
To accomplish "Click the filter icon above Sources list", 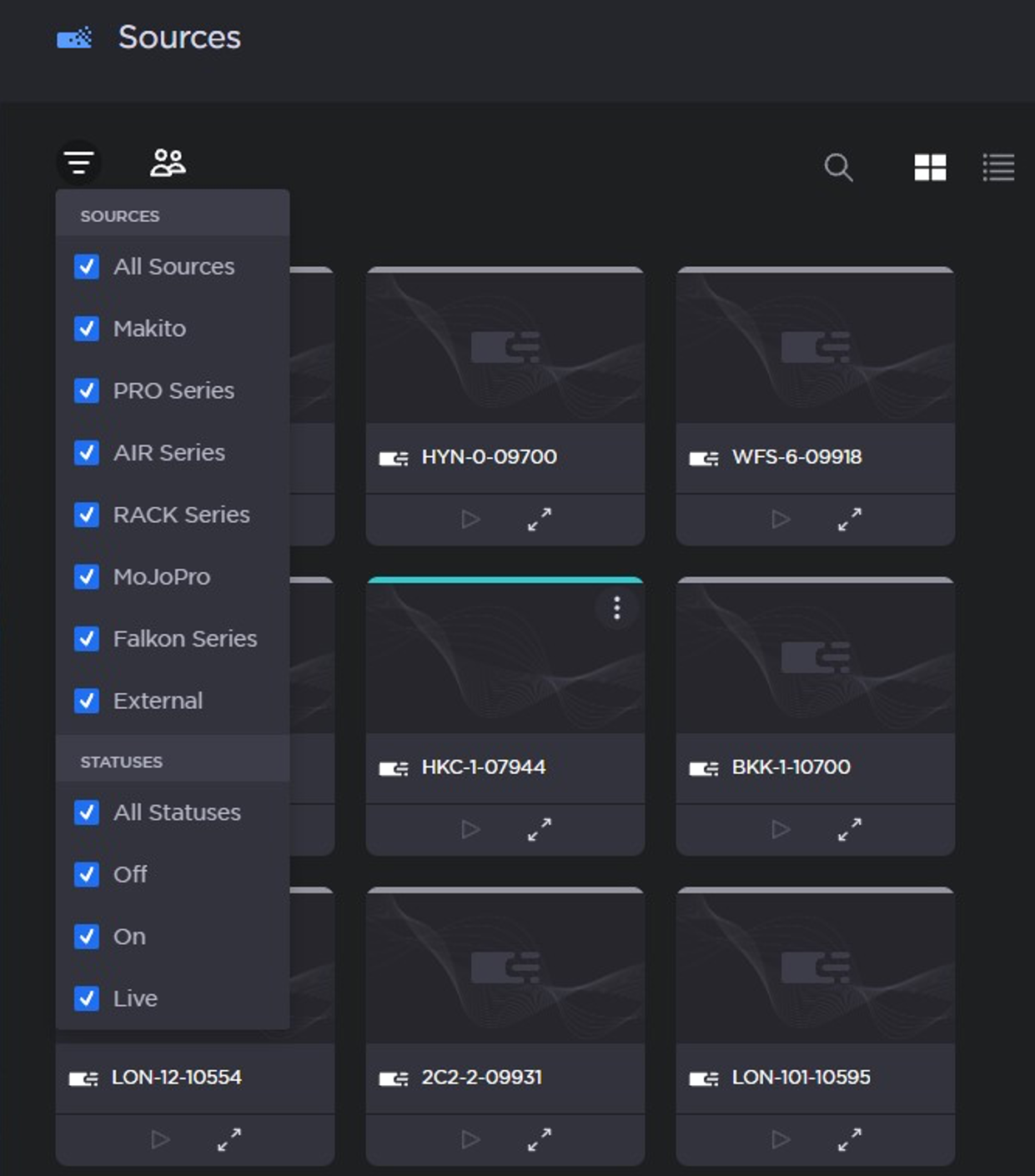I will (x=79, y=163).
